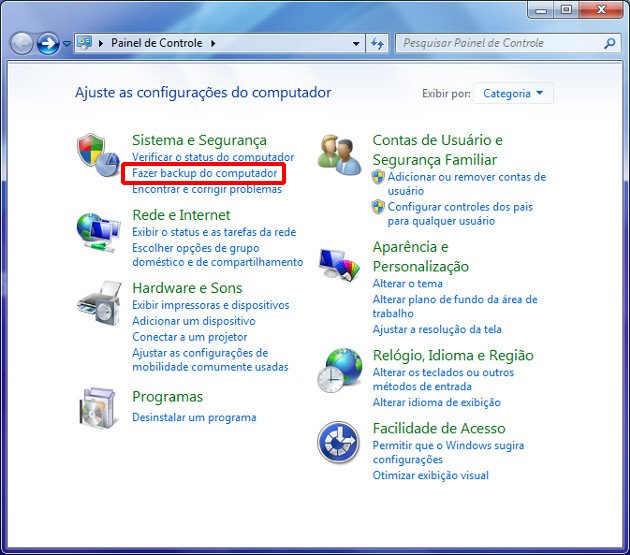Click Alterar o tema
630x555 pixels.
(x=407, y=283)
